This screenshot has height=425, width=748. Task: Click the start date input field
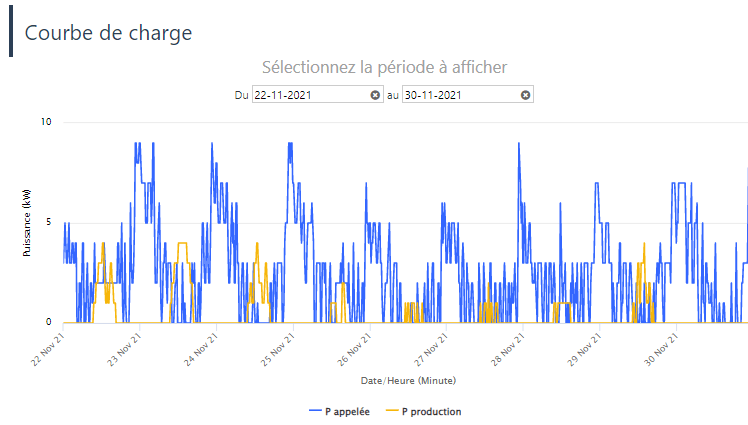[309, 95]
